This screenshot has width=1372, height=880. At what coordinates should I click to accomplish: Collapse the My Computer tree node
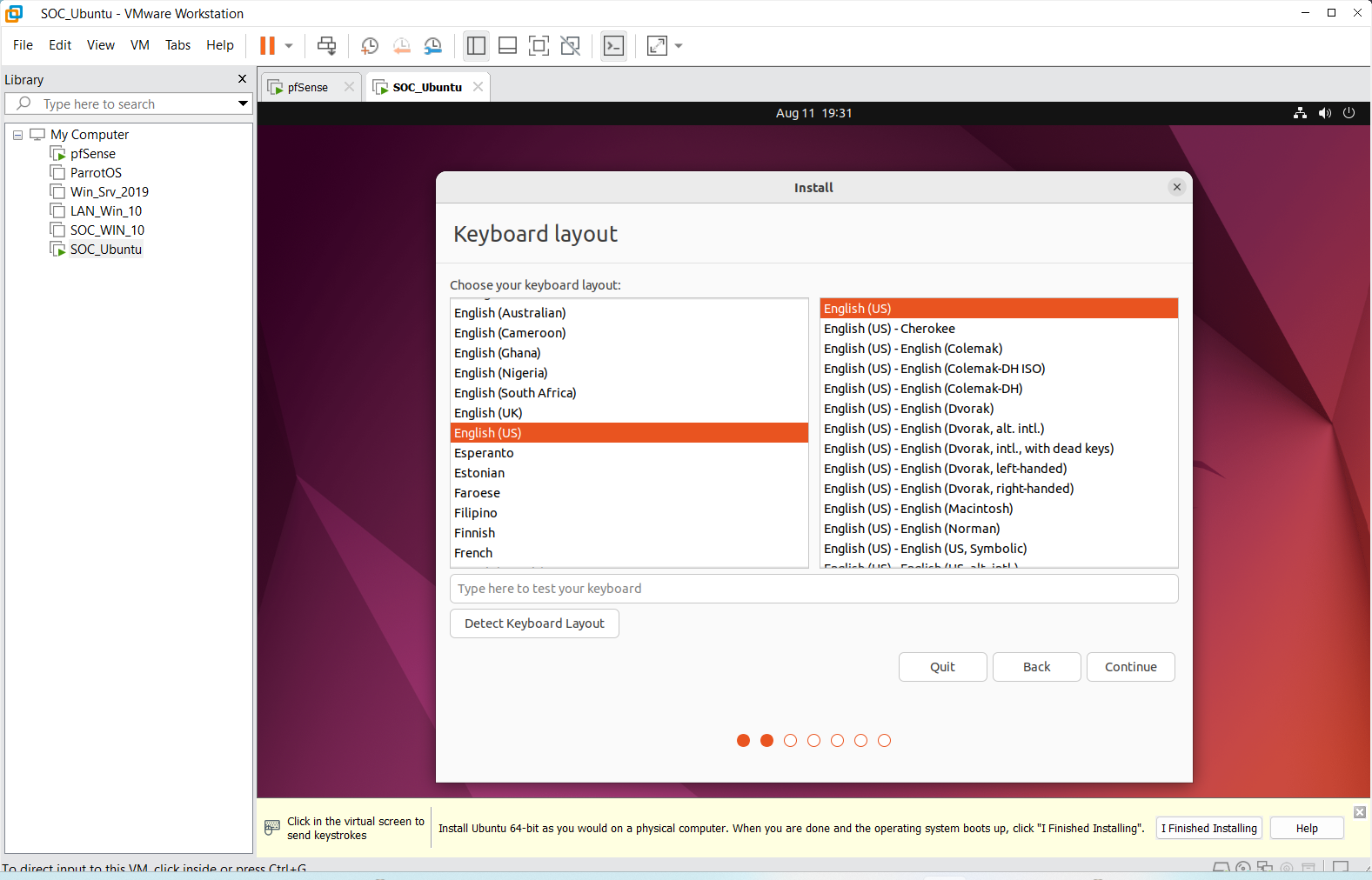17,135
